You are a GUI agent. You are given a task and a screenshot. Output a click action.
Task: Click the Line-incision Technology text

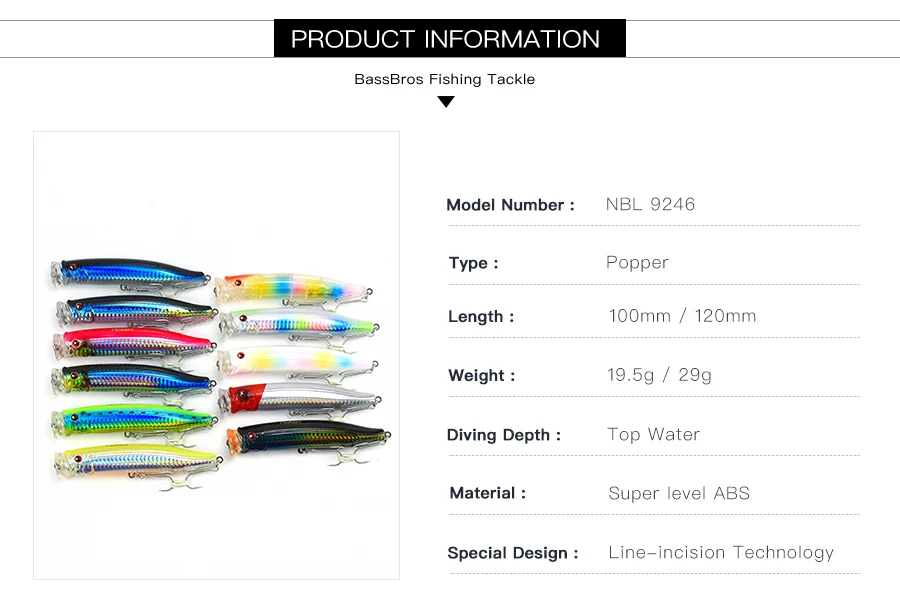tap(720, 552)
